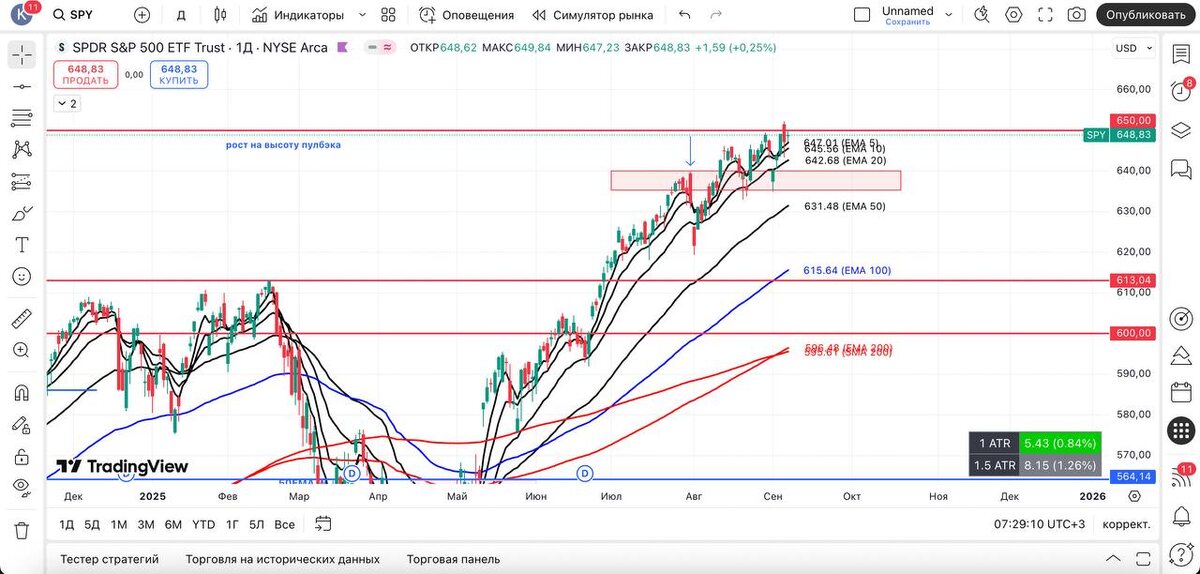This screenshot has height=574, width=1200.
Task: Open timezone menu 07:29:10 UTC+3
Action: click(x=1039, y=524)
